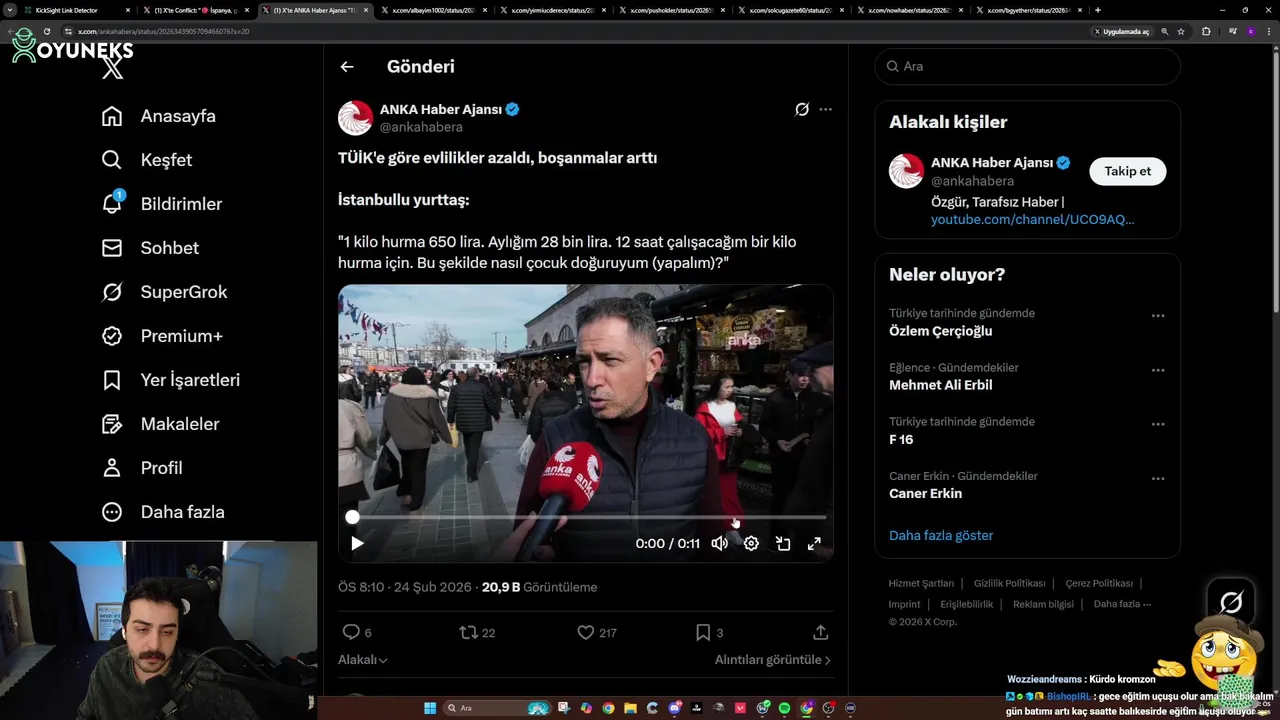1280x720 pixels.
Task: Open the youtube.com channel link
Action: tap(1032, 219)
